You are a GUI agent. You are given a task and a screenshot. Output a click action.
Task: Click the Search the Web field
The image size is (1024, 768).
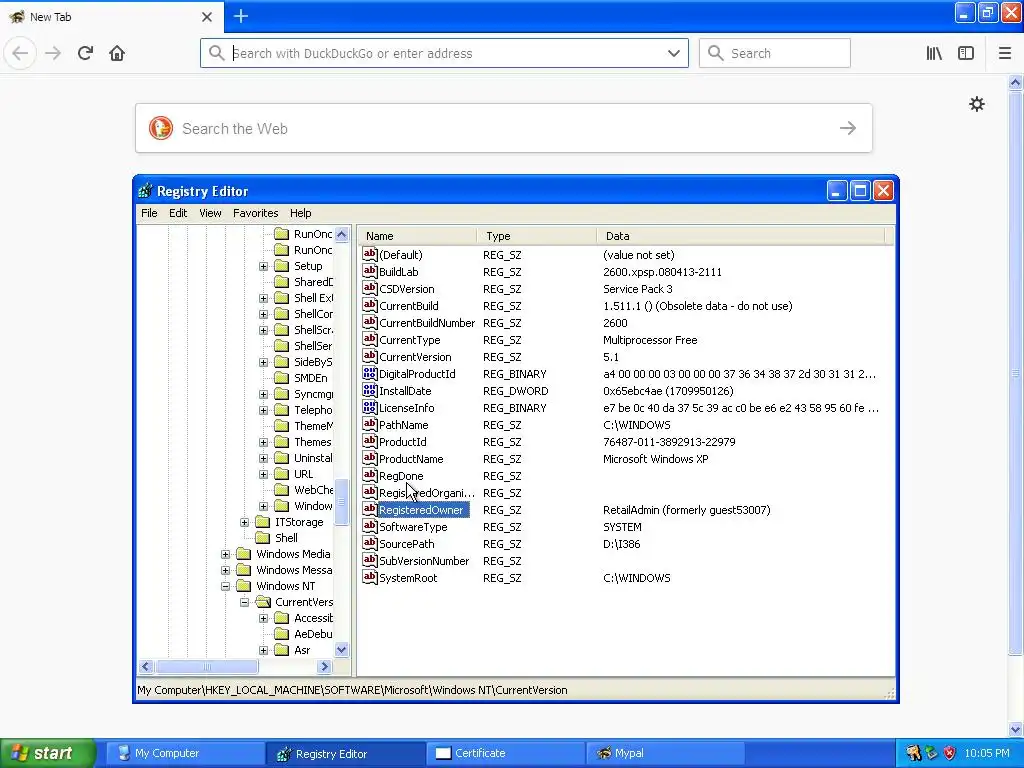[504, 128]
